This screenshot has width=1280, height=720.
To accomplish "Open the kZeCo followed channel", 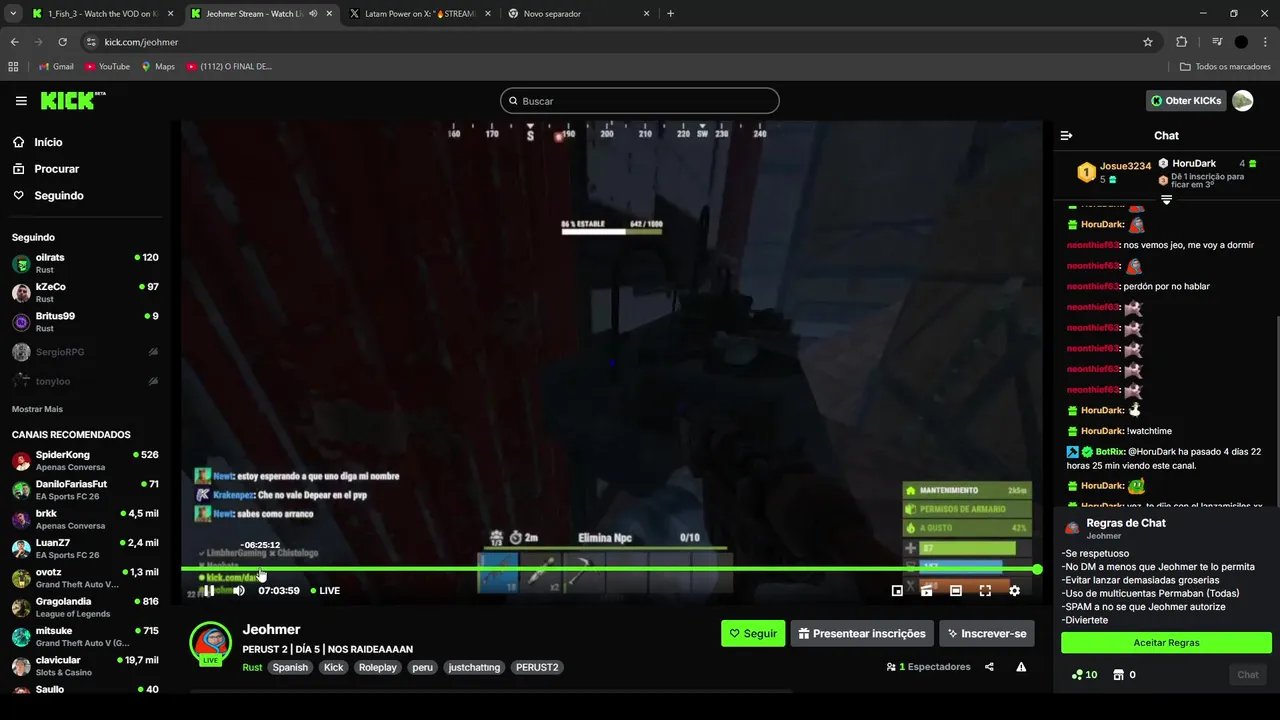I will (85, 293).
